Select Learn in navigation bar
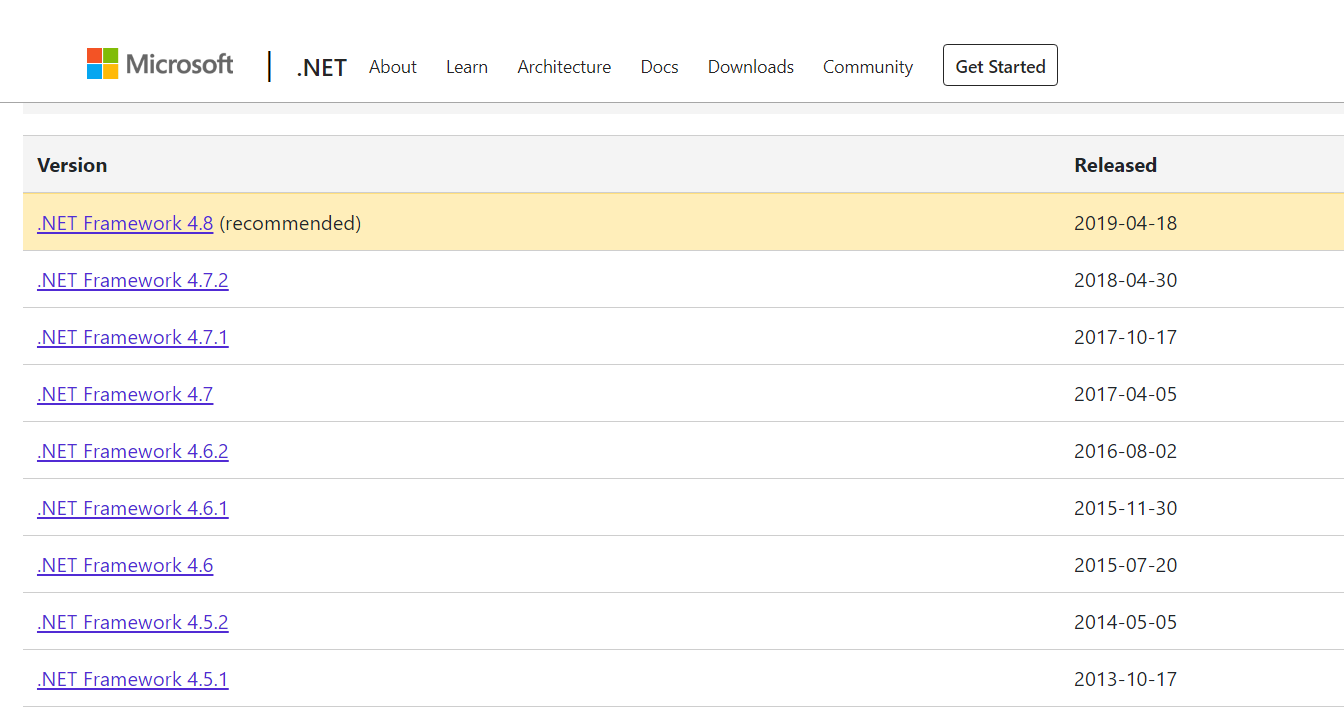1344x727 pixels. (466, 67)
